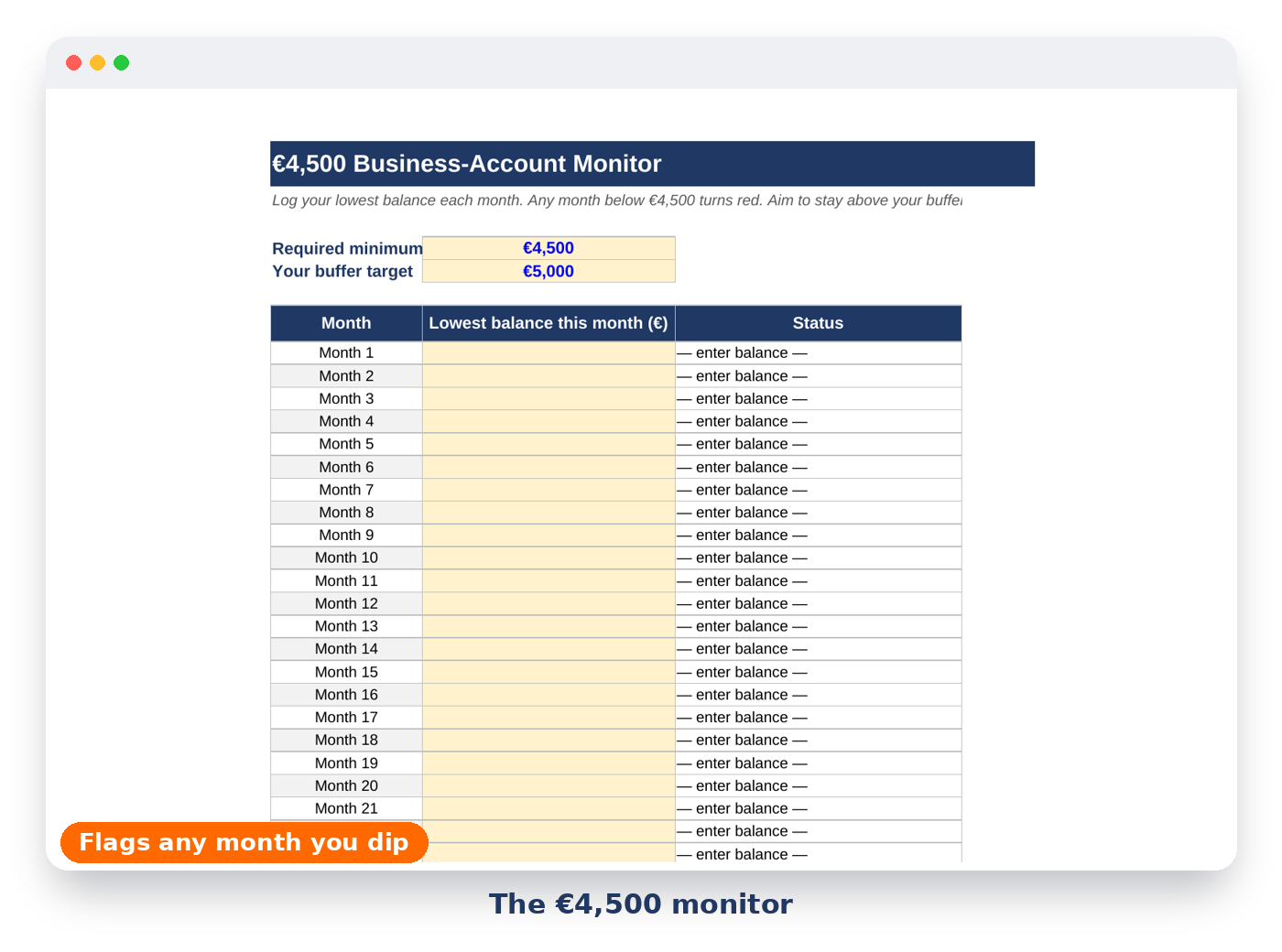Click the Your buffer target label
The image size is (1282, 952).
point(342,271)
